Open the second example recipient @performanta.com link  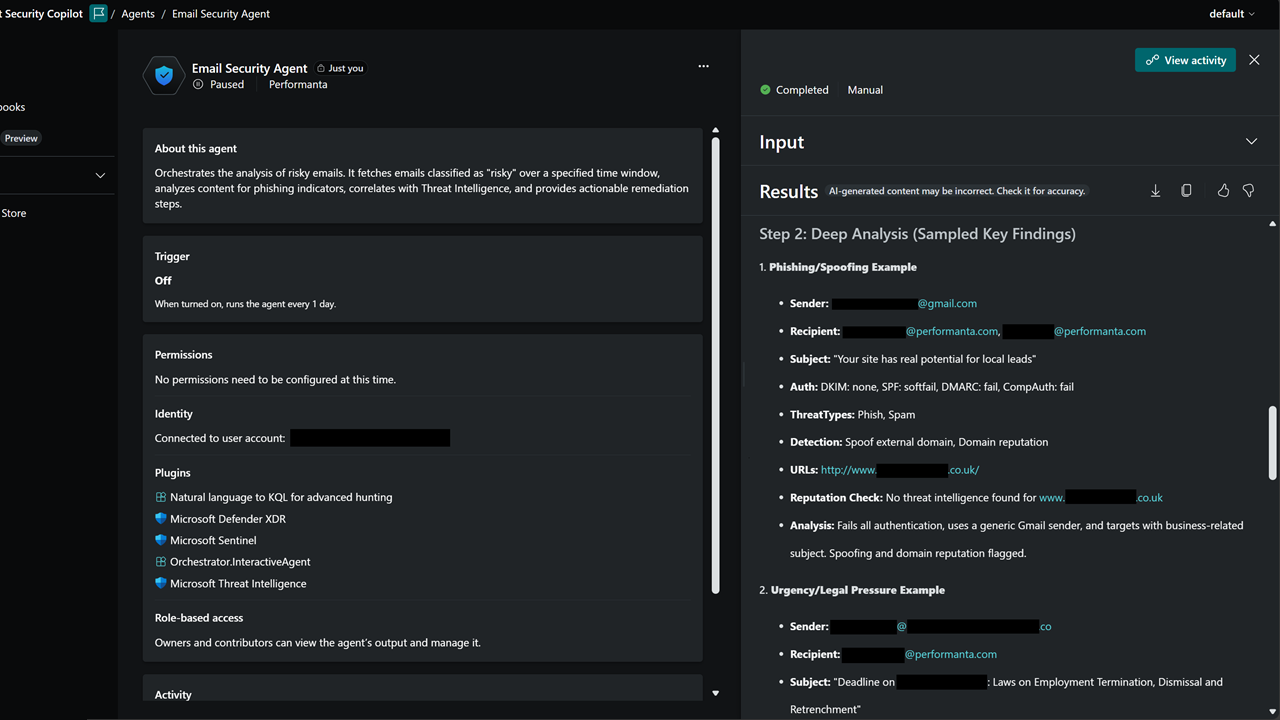coord(951,654)
